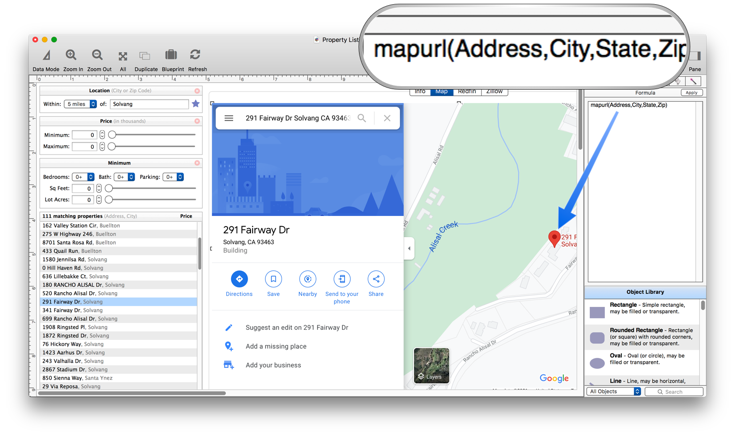
Task: Click the Nearby icon
Action: click(308, 279)
